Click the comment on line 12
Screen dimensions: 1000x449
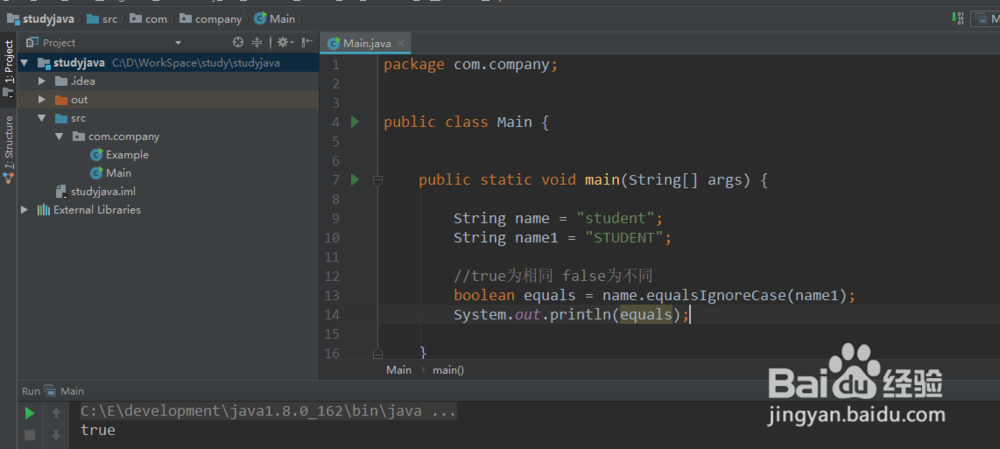[x=554, y=276]
